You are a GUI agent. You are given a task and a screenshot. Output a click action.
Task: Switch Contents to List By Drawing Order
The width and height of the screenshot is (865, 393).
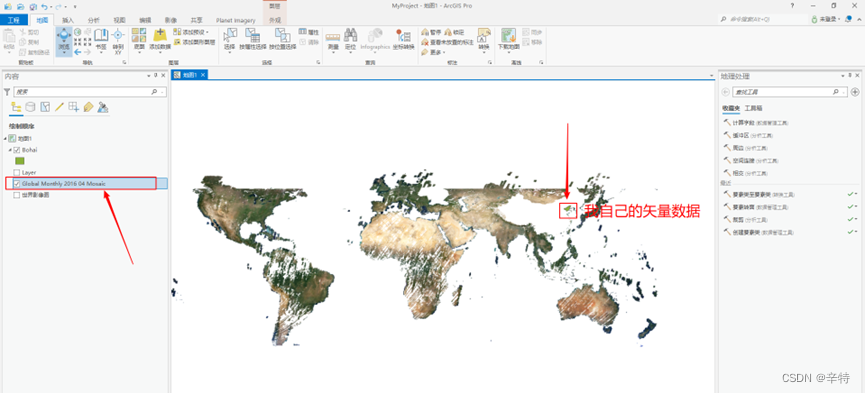point(17,107)
